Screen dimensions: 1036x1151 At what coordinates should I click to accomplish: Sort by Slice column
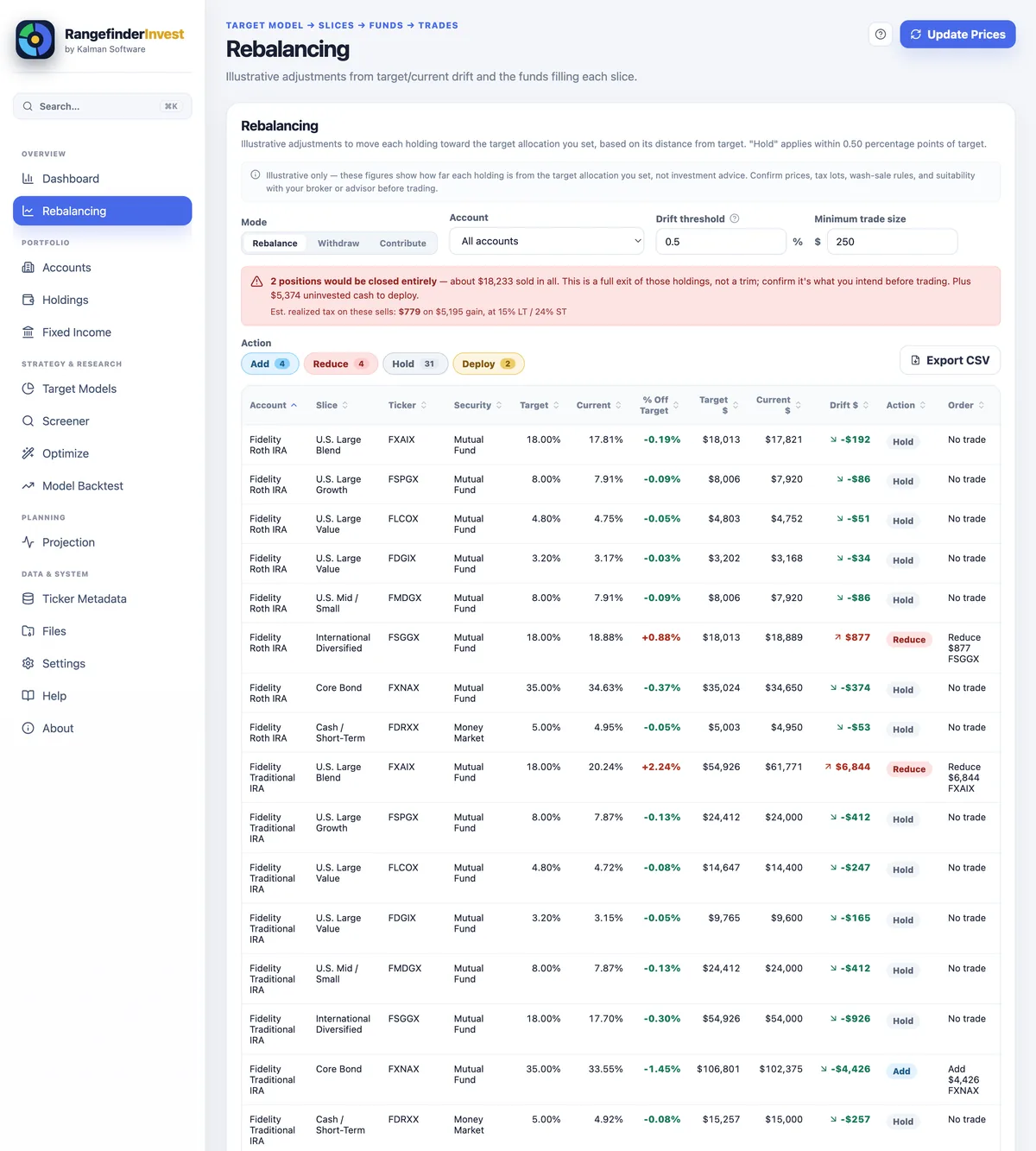click(332, 405)
